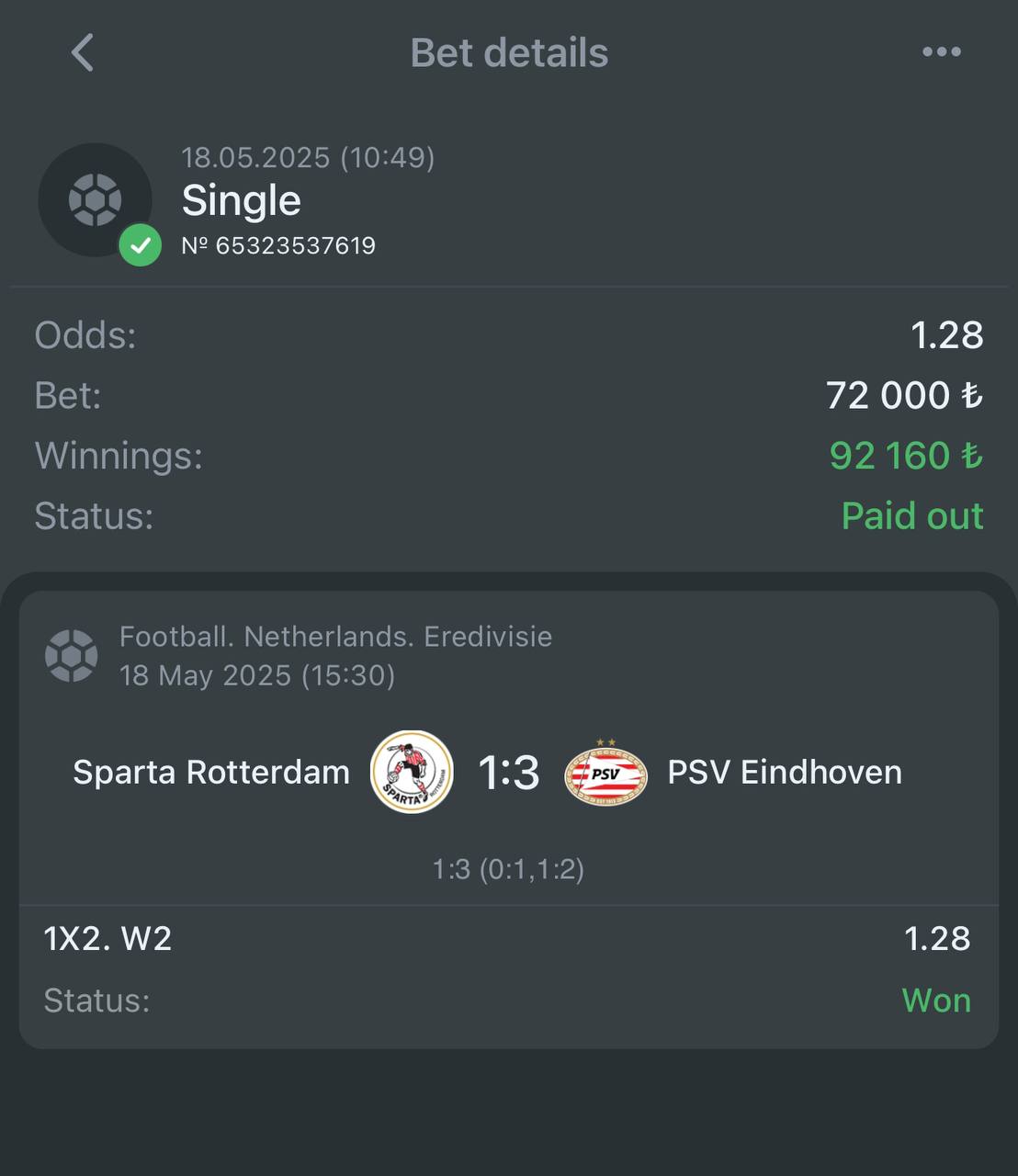The width and height of the screenshot is (1018, 1176).
Task: Tap the Sparta Rotterdam club logo
Action: (412, 772)
